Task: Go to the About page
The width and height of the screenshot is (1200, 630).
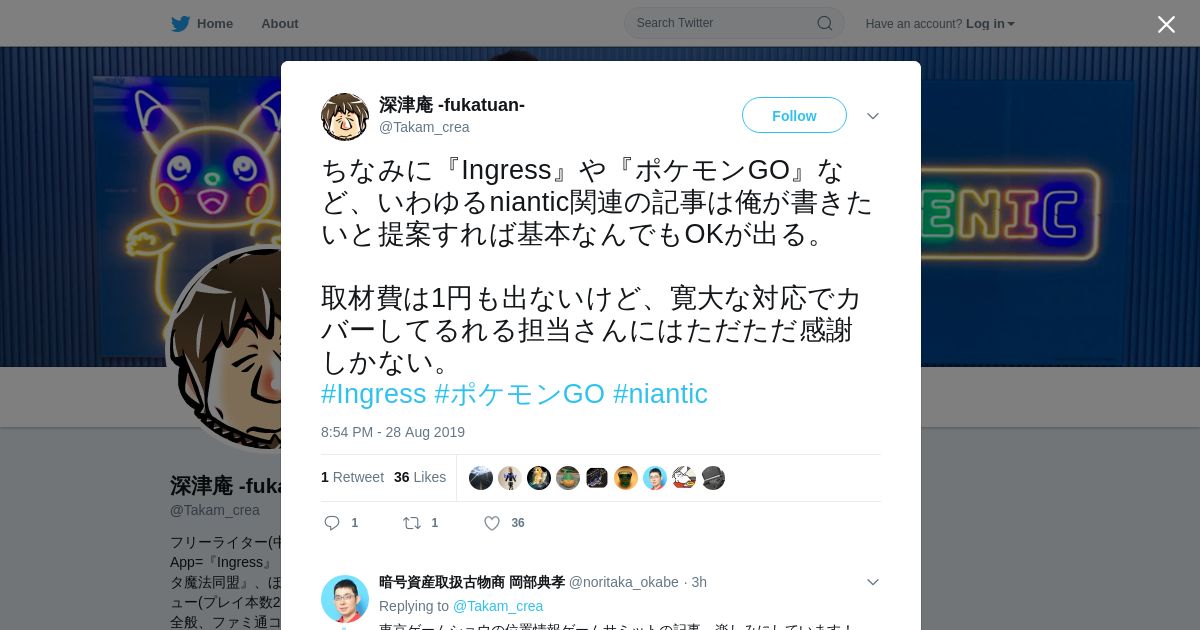Action: coord(280,24)
